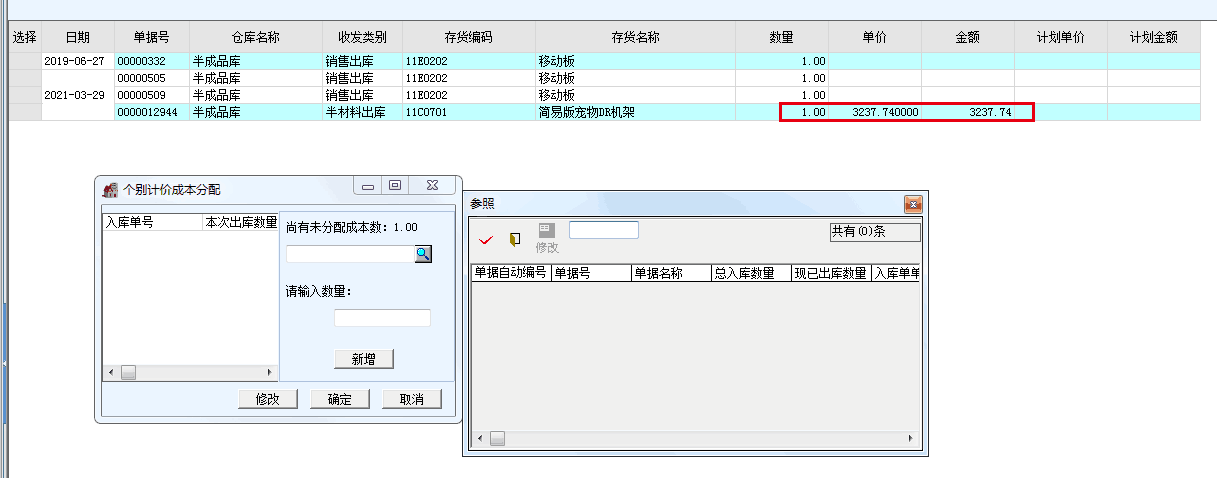This screenshot has height=478, width=1217.
Task: Focus the 请输入数量 input field
Action: pos(382,318)
